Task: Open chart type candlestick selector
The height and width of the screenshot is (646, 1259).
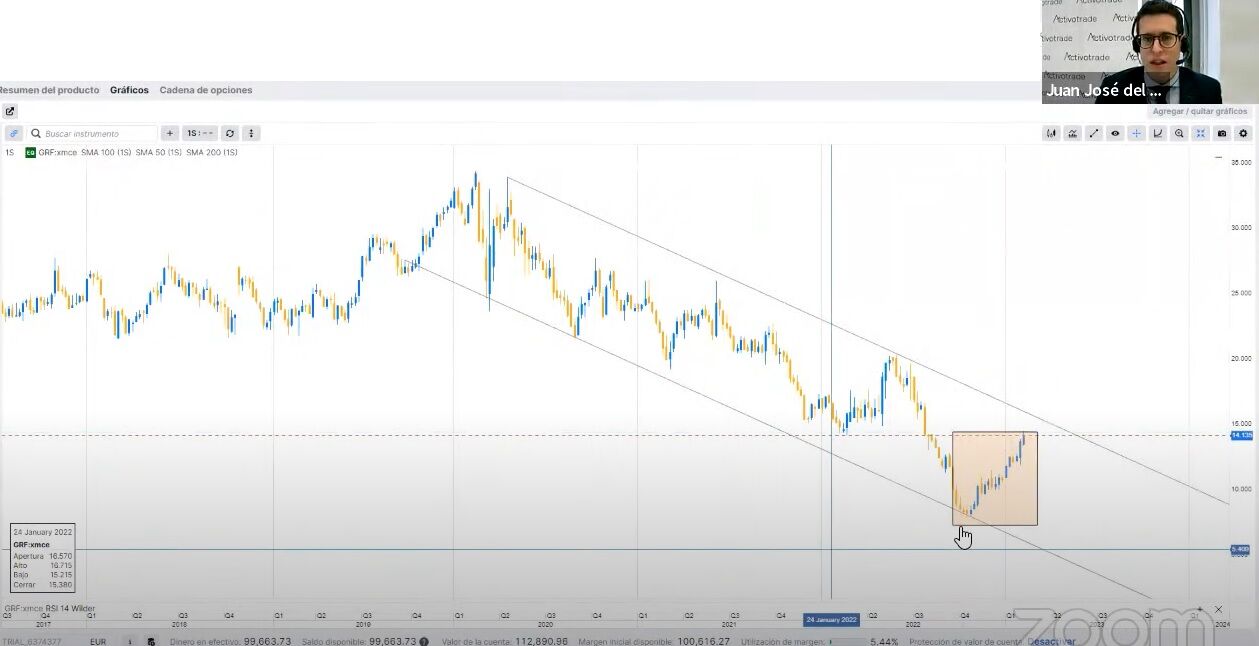Action: tap(1051, 133)
